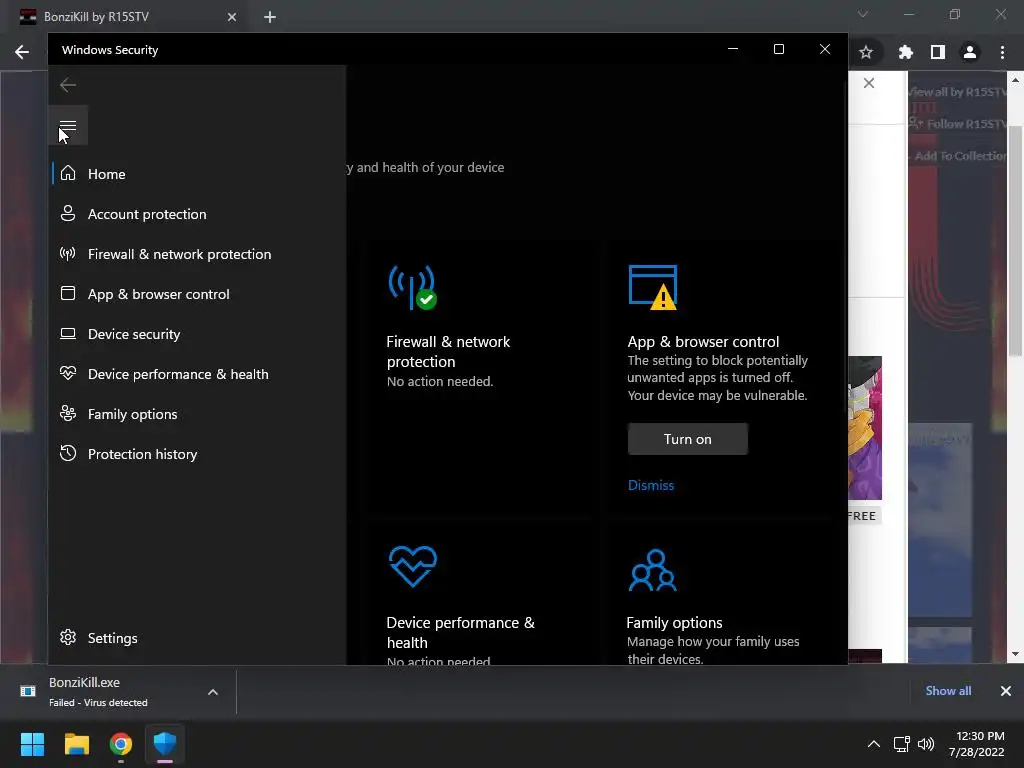Open the Device performance & health tile heading

click(x=460, y=632)
